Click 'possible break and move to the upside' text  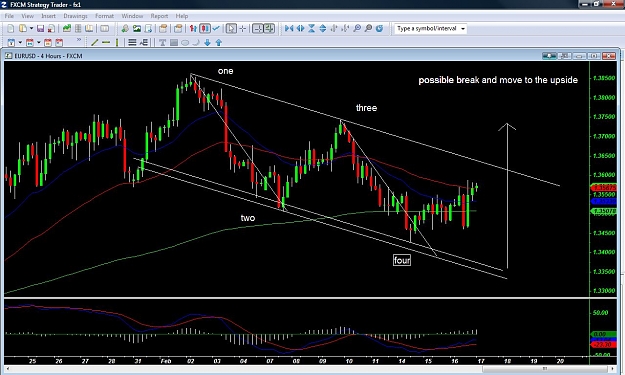(x=498, y=80)
